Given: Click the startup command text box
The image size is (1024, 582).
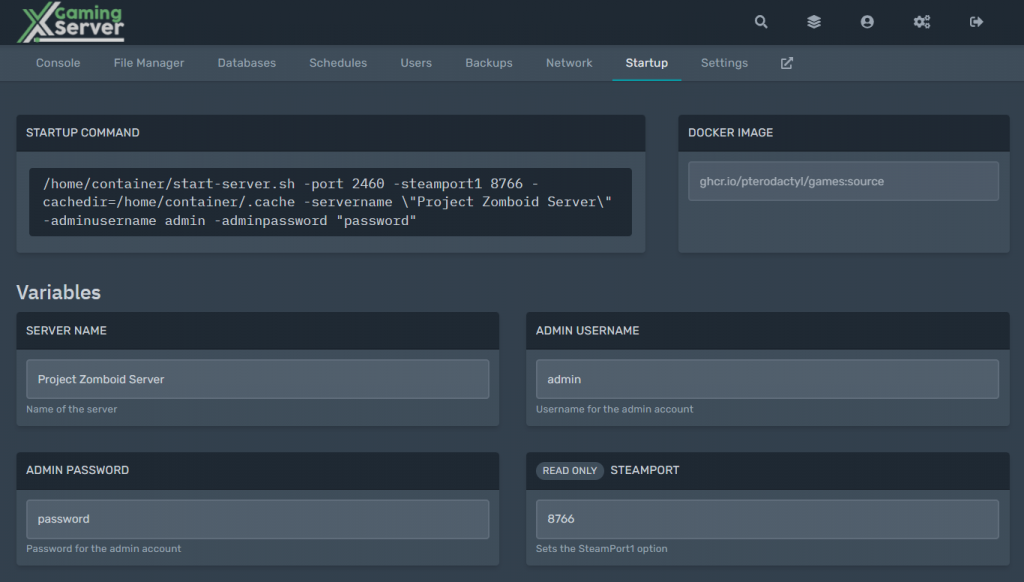Looking at the screenshot, I should 330,202.
